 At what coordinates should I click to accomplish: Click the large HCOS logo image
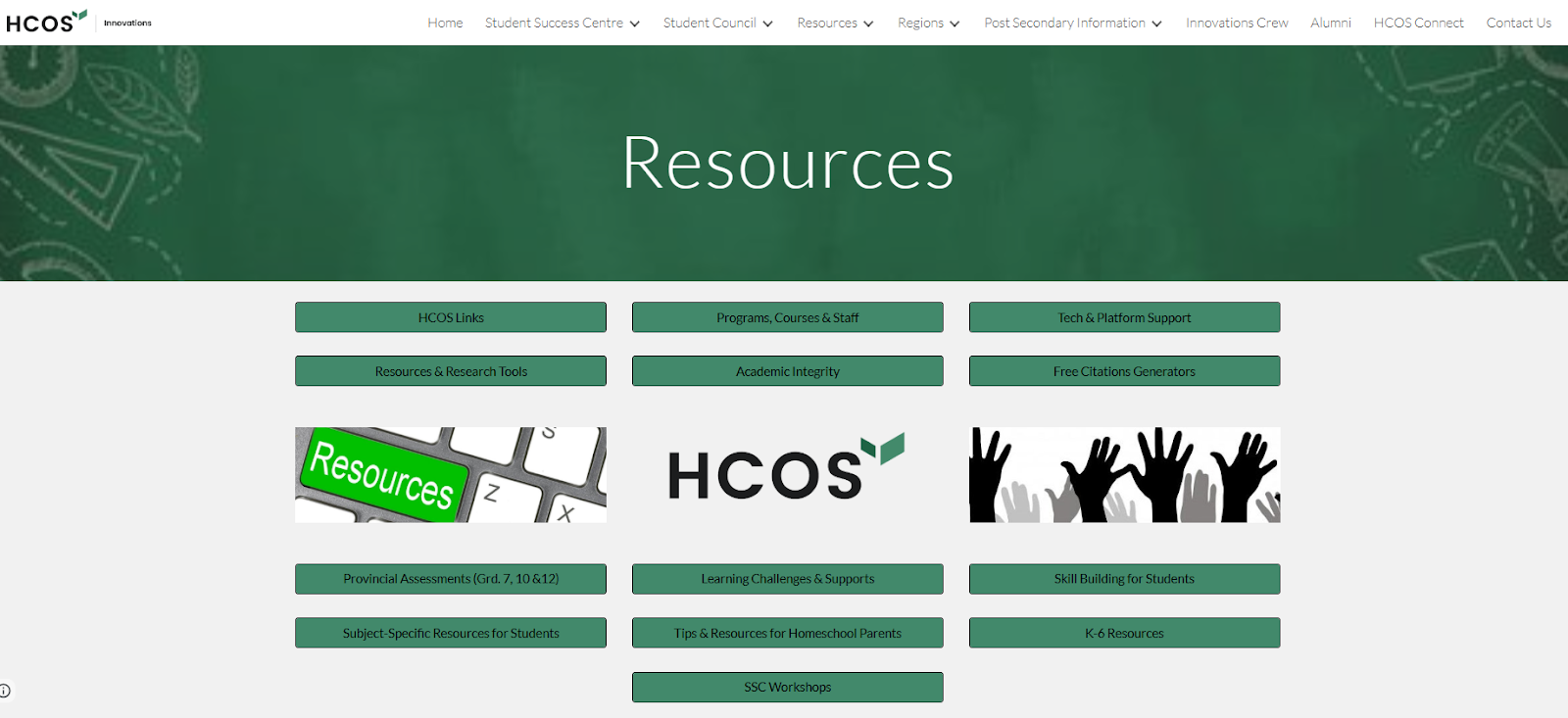tap(787, 470)
